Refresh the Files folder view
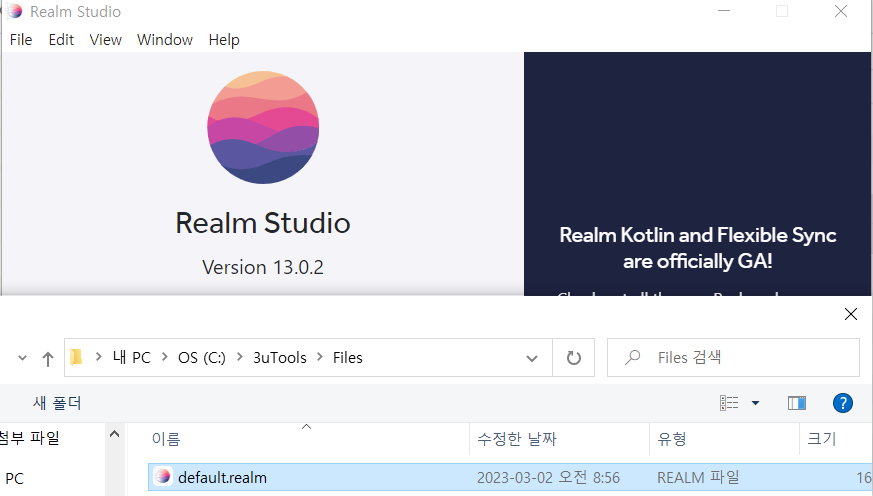873x496 pixels. [x=573, y=358]
